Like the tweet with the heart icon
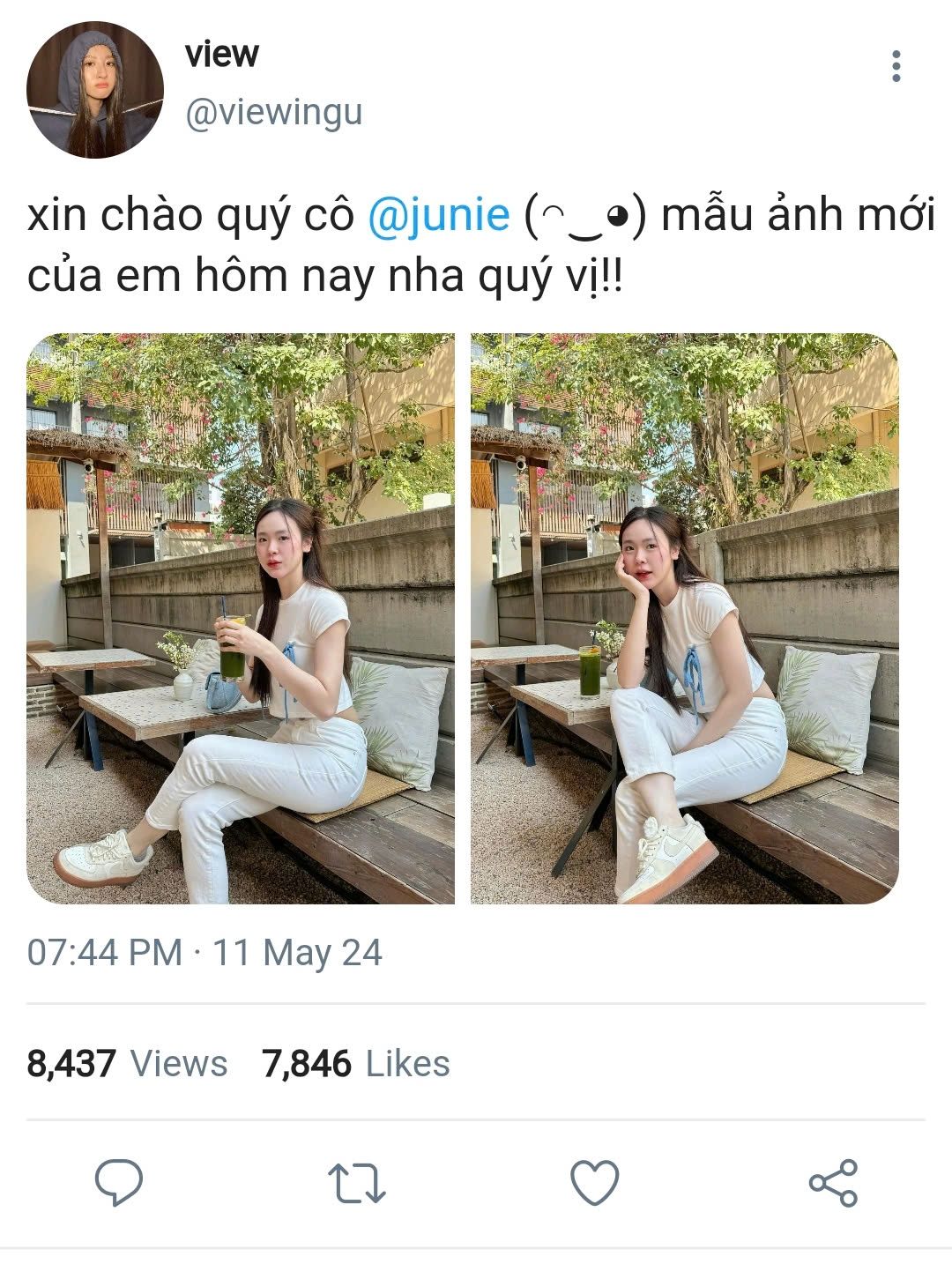 [595, 1182]
